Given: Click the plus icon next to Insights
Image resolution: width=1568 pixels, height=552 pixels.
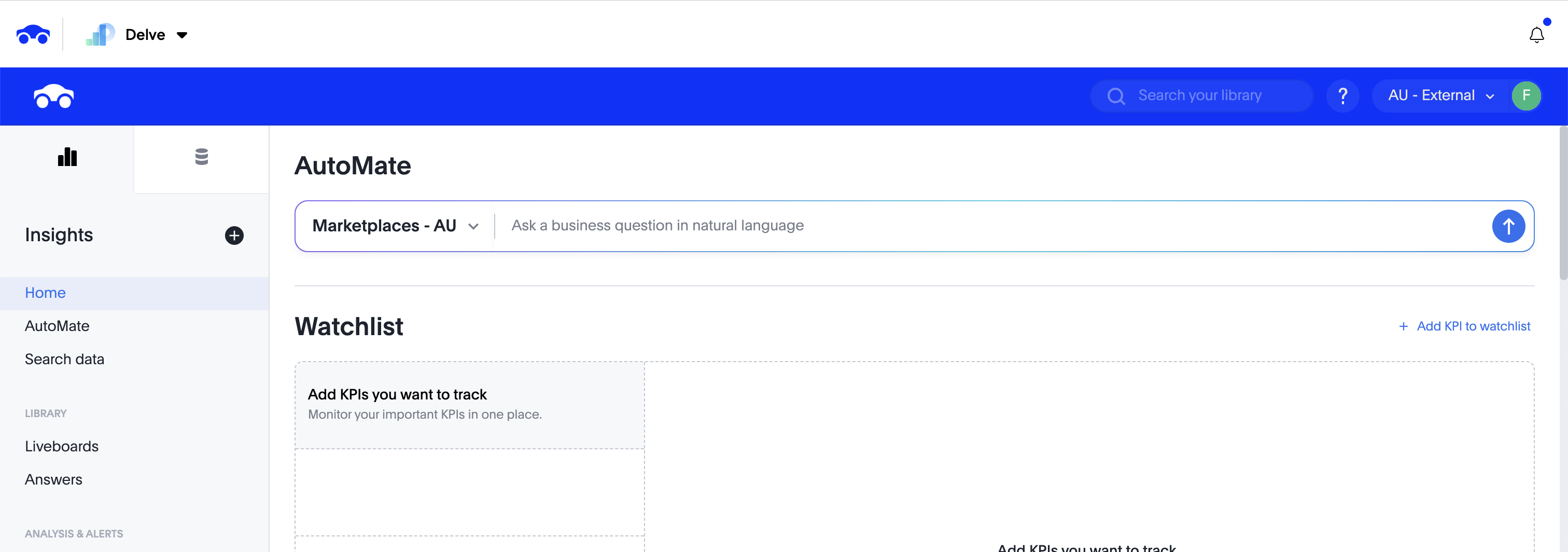Looking at the screenshot, I should (234, 235).
